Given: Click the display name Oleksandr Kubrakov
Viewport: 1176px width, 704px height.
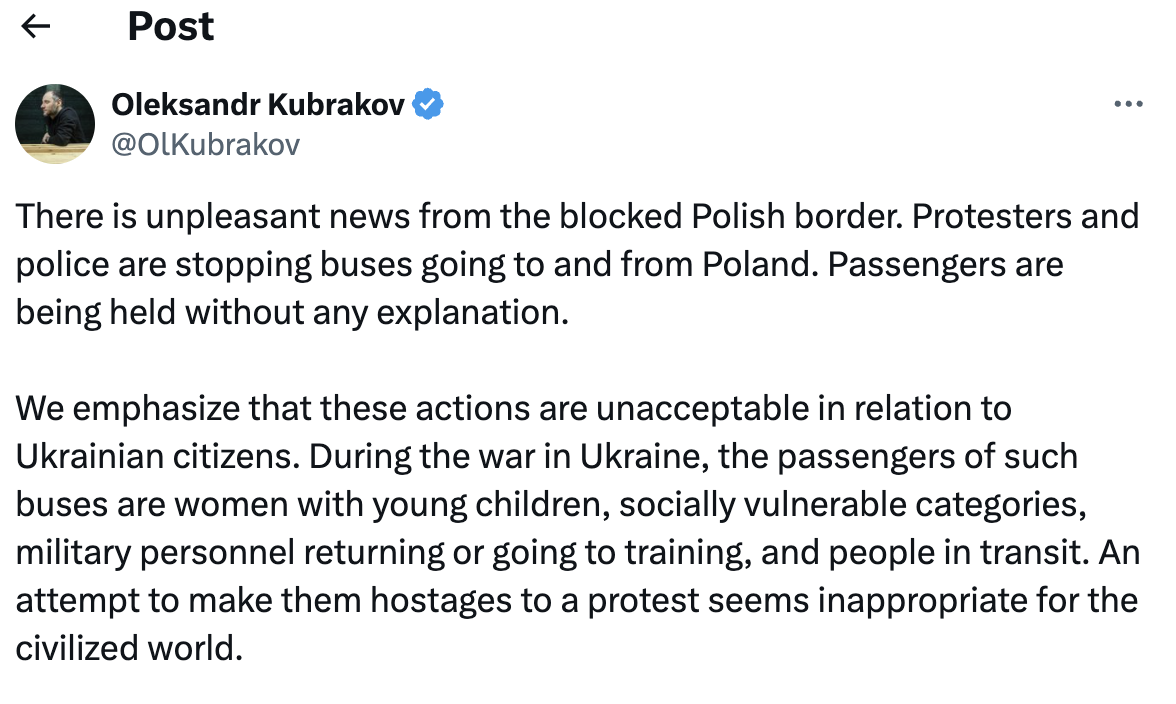Looking at the screenshot, I should click(x=258, y=104).
